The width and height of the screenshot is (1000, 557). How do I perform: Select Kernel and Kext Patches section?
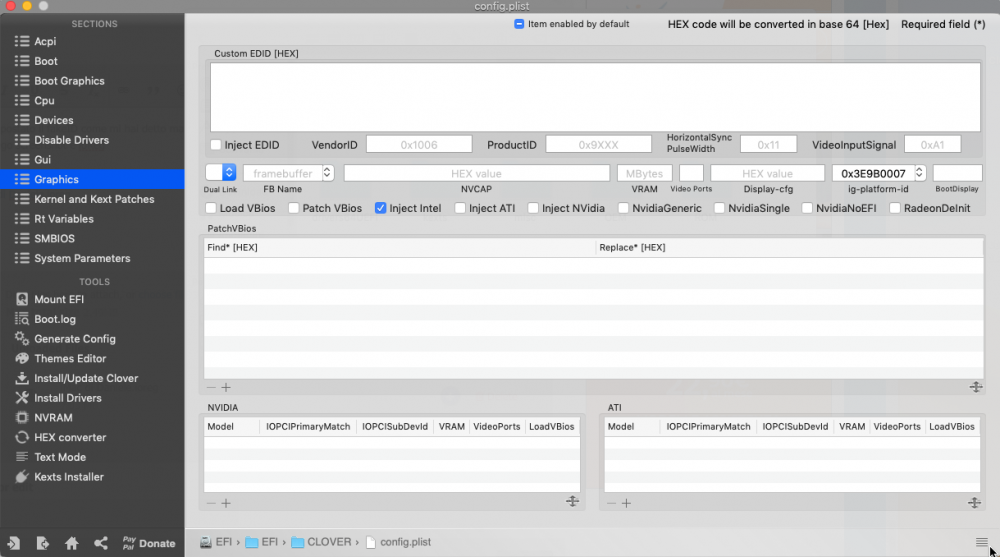[92, 199]
